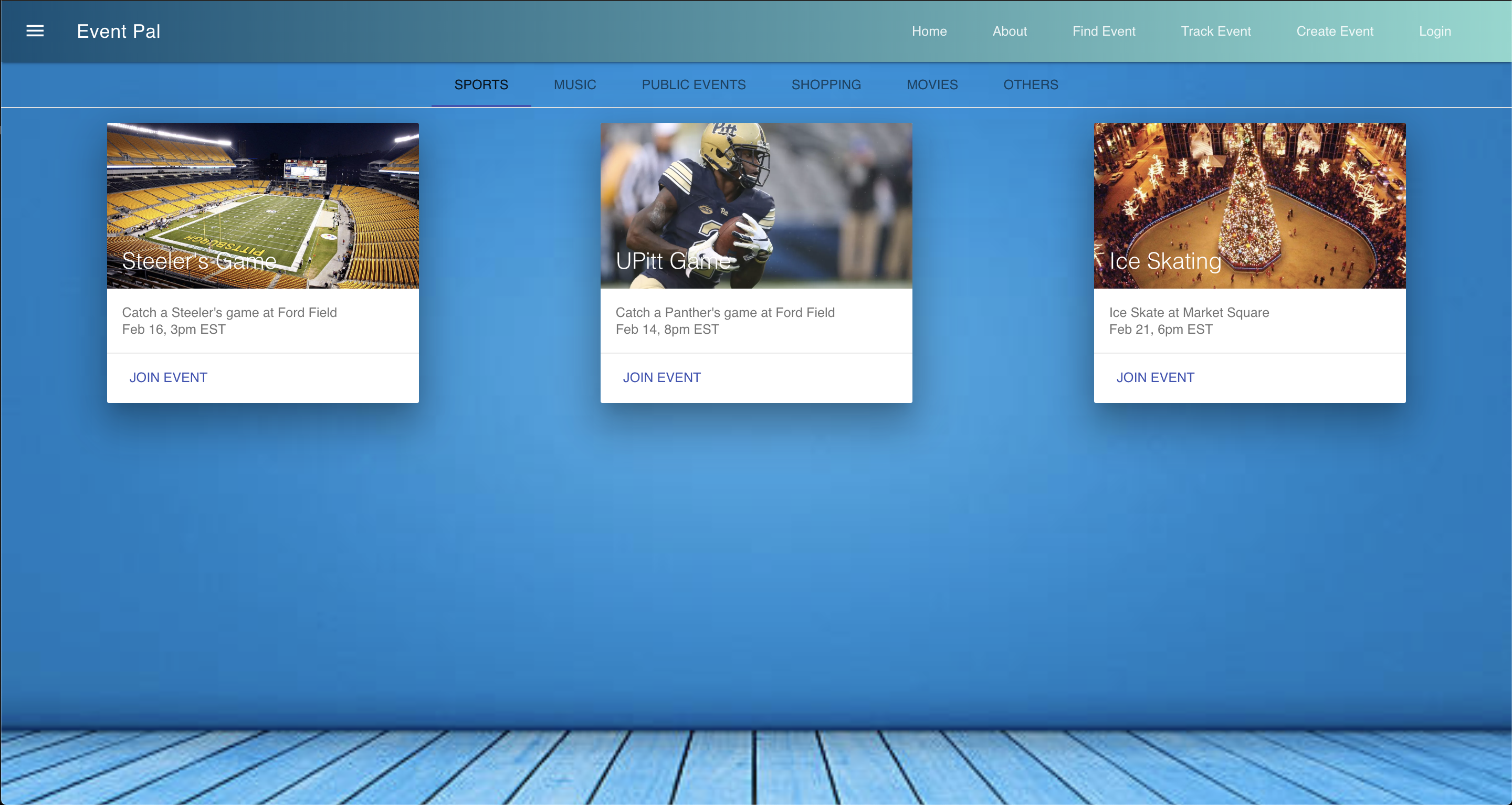Click the Steeler's stadium card image

[263, 194]
